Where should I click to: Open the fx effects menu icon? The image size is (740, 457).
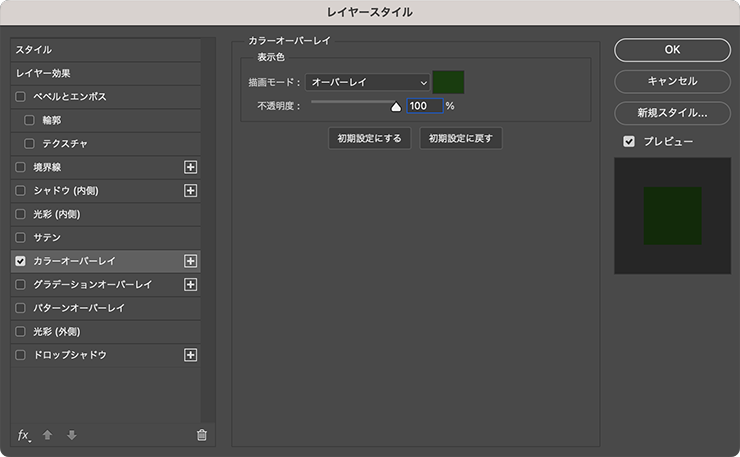click(24, 435)
